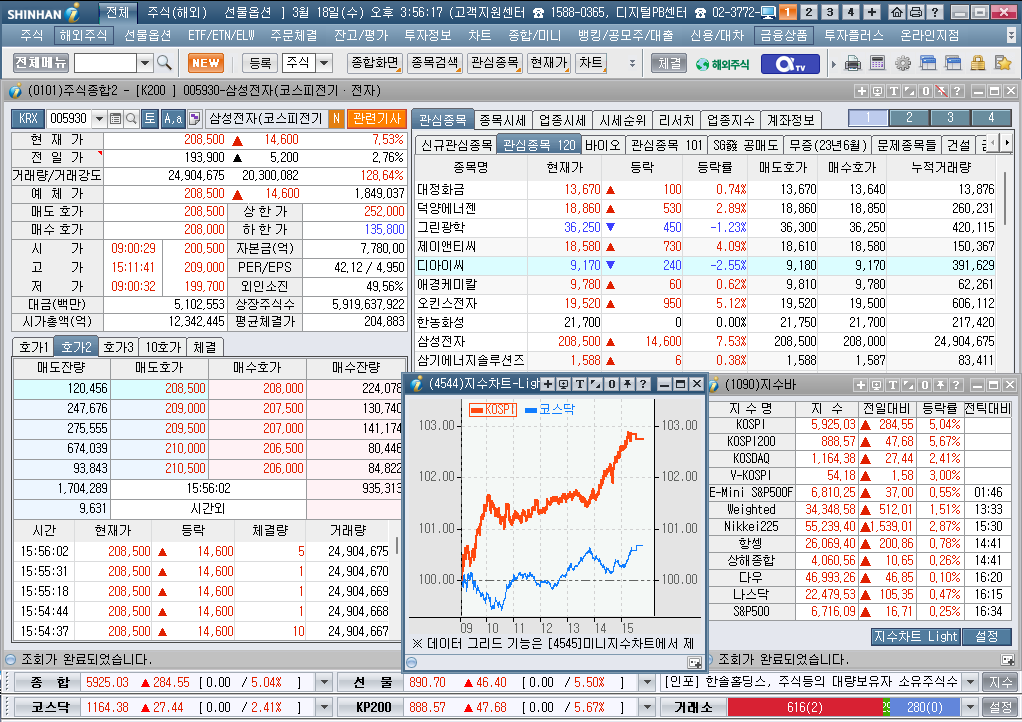Screen dimensions: 1022x722
Task: Open the news ticker dropdown beside 한솔홀딩스 headline
Action: pyautogui.click(x=971, y=682)
